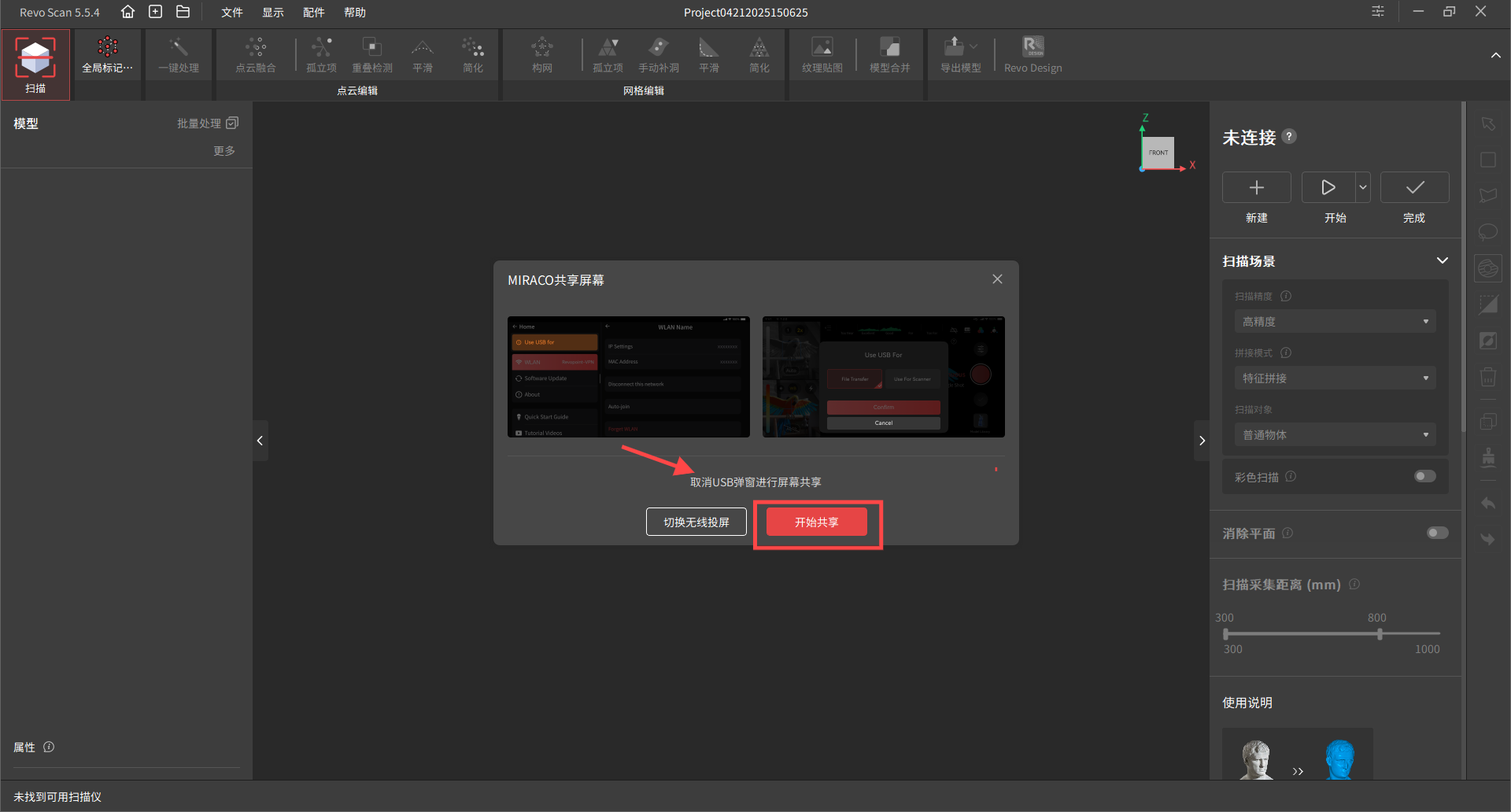Close the MIRACO共享屏幕 dialog
Viewport: 1511px width, 812px height.
coord(997,279)
